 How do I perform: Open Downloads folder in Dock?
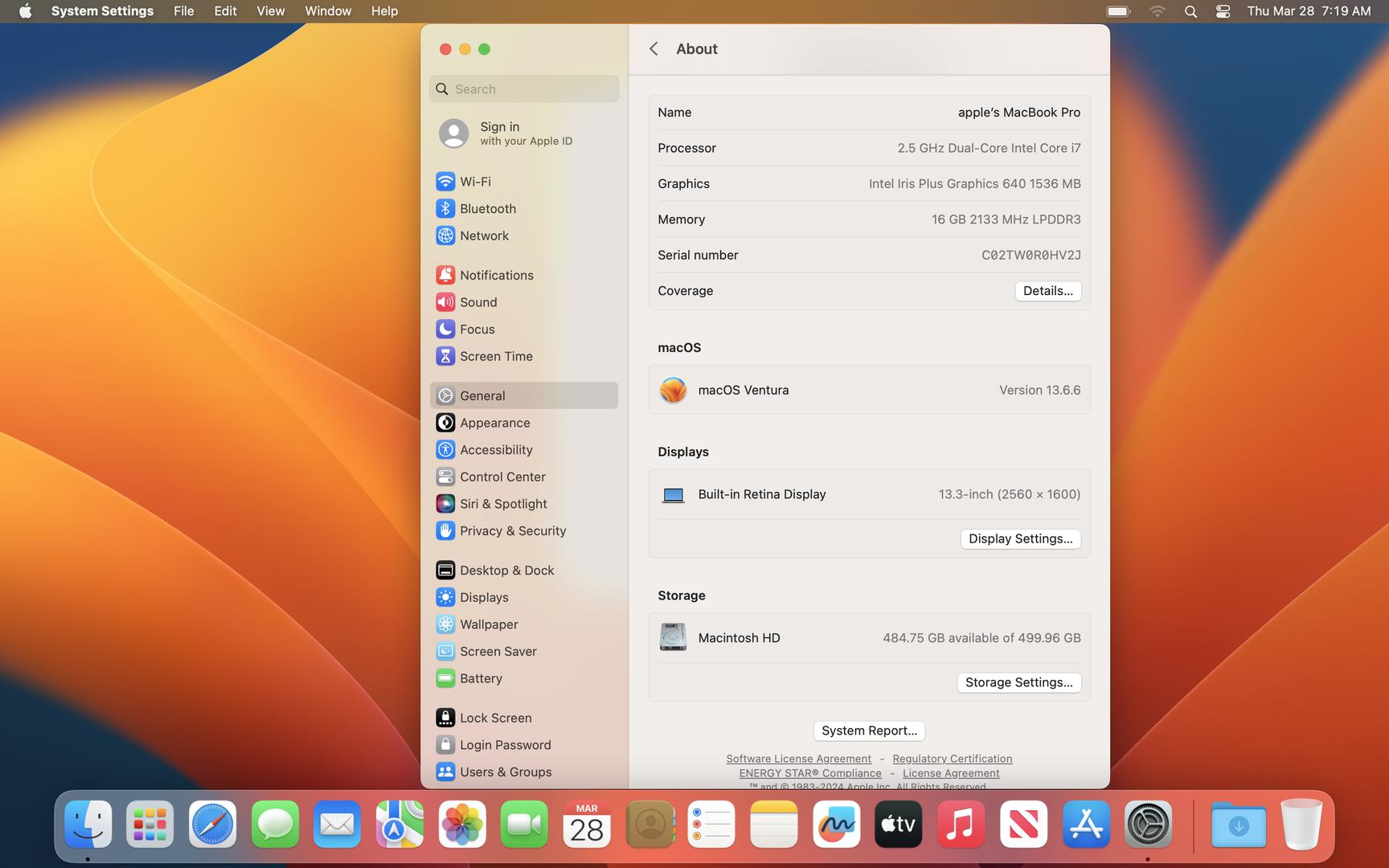(1238, 825)
